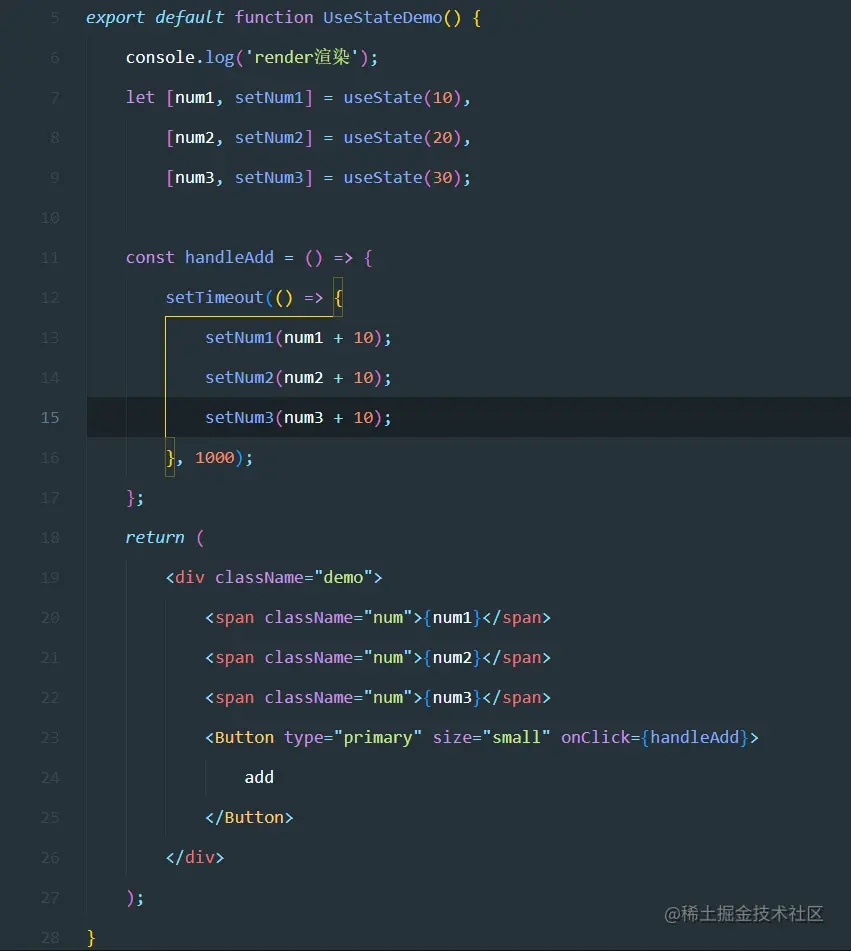The image size is (851, 951).
Task: Click the span containing {num1}
Action: pyautogui.click(x=378, y=617)
